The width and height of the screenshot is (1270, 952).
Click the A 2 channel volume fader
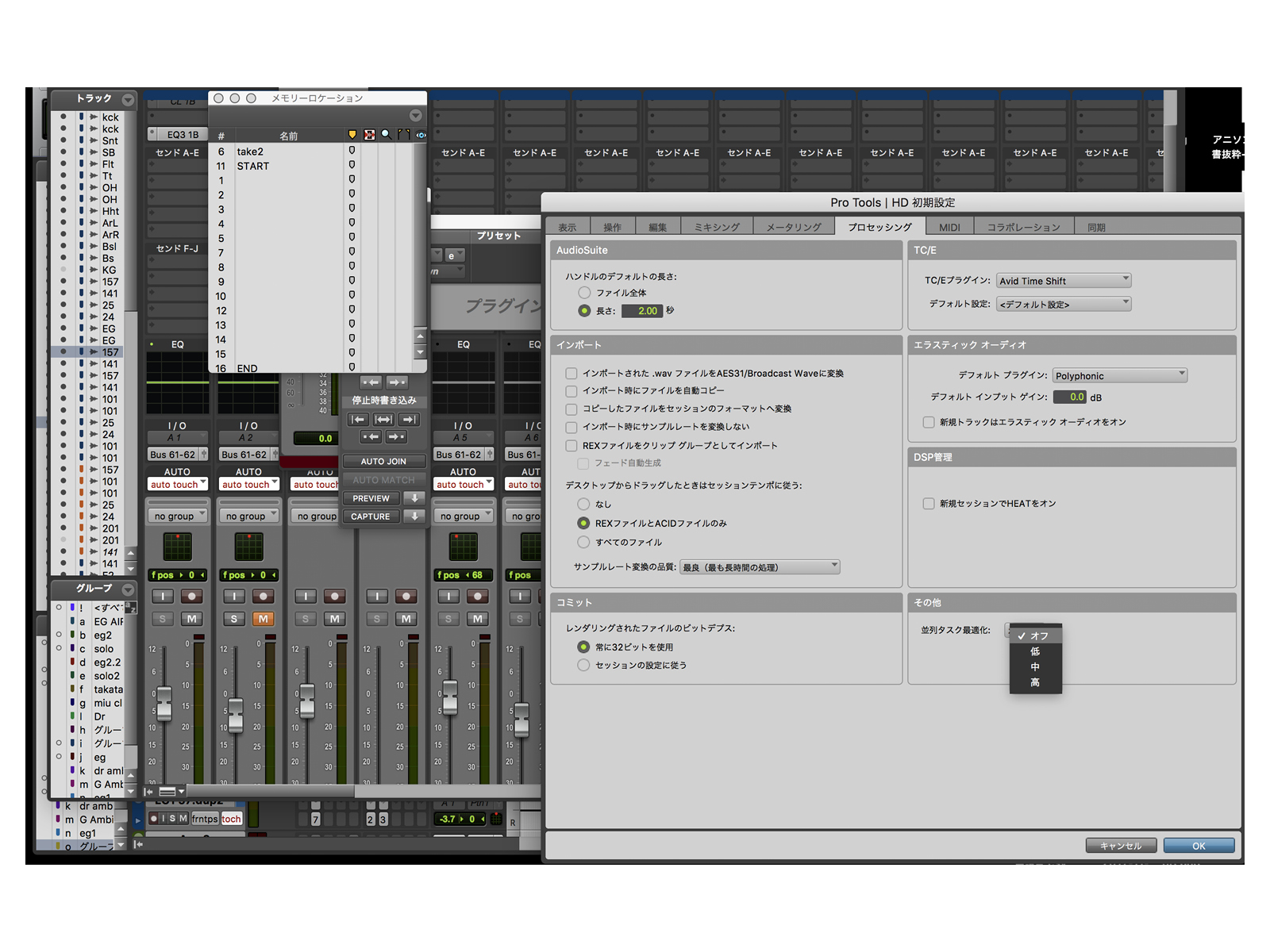pyautogui.click(x=235, y=716)
